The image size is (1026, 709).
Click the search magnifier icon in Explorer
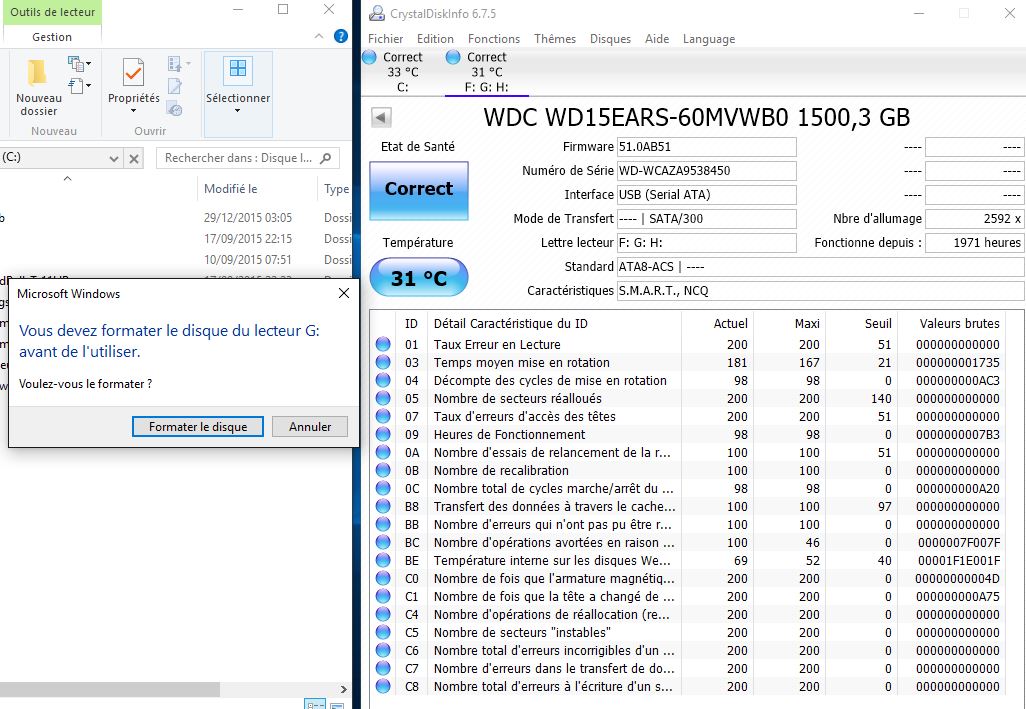(327, 158)
